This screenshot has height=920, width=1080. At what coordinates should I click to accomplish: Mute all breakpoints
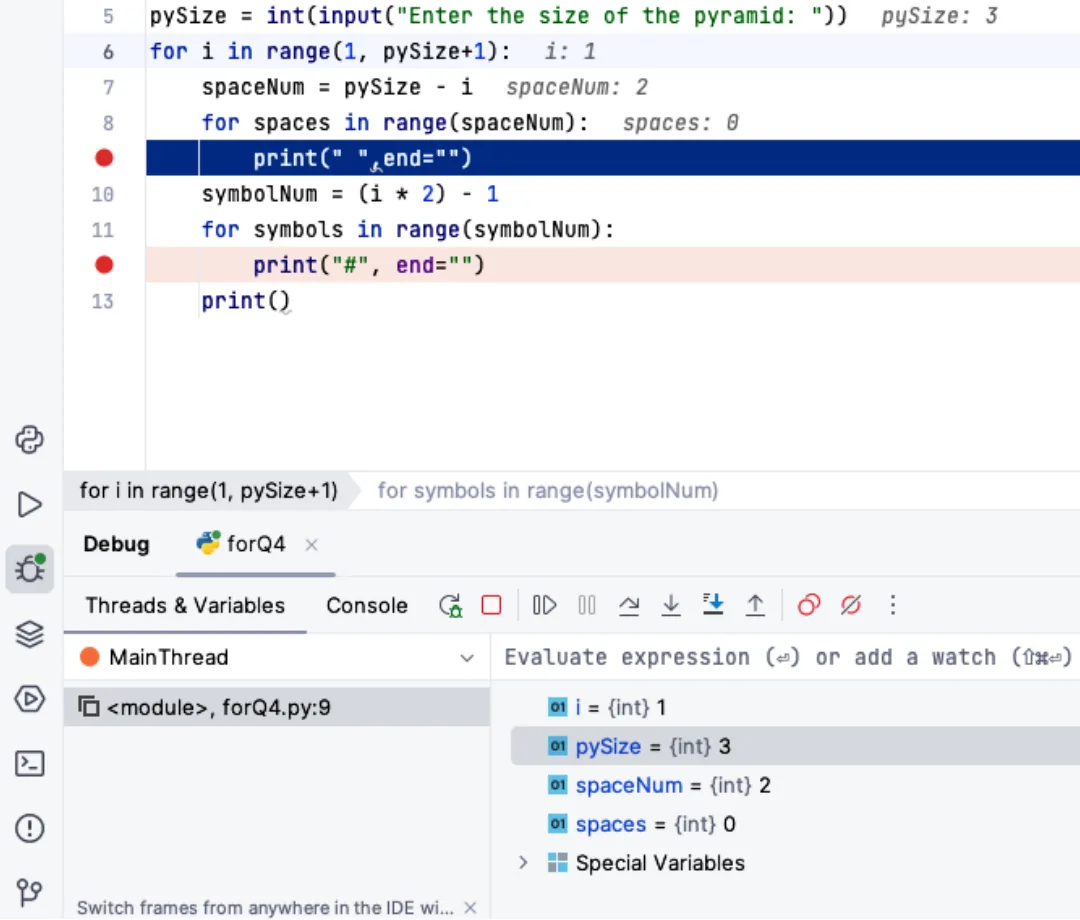851,605
